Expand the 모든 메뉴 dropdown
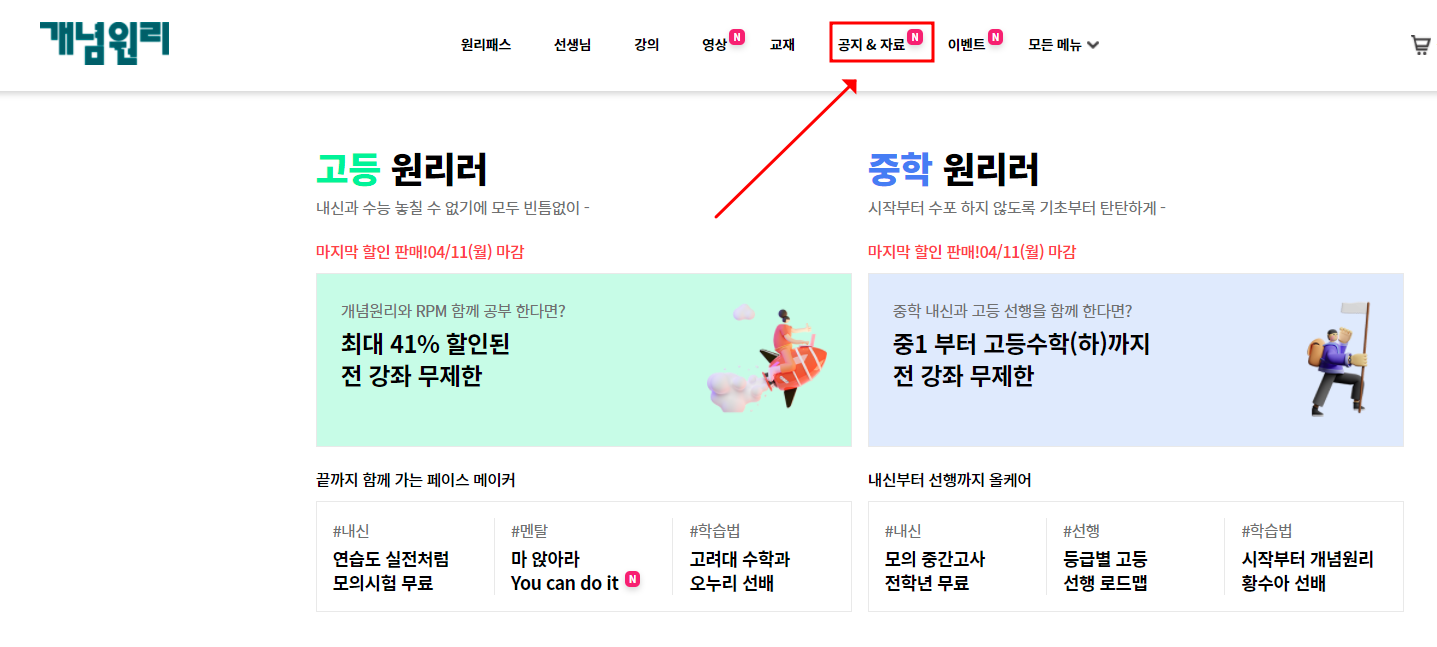The height and width of the screenshot is (647, 1437). click(1063, 45)
